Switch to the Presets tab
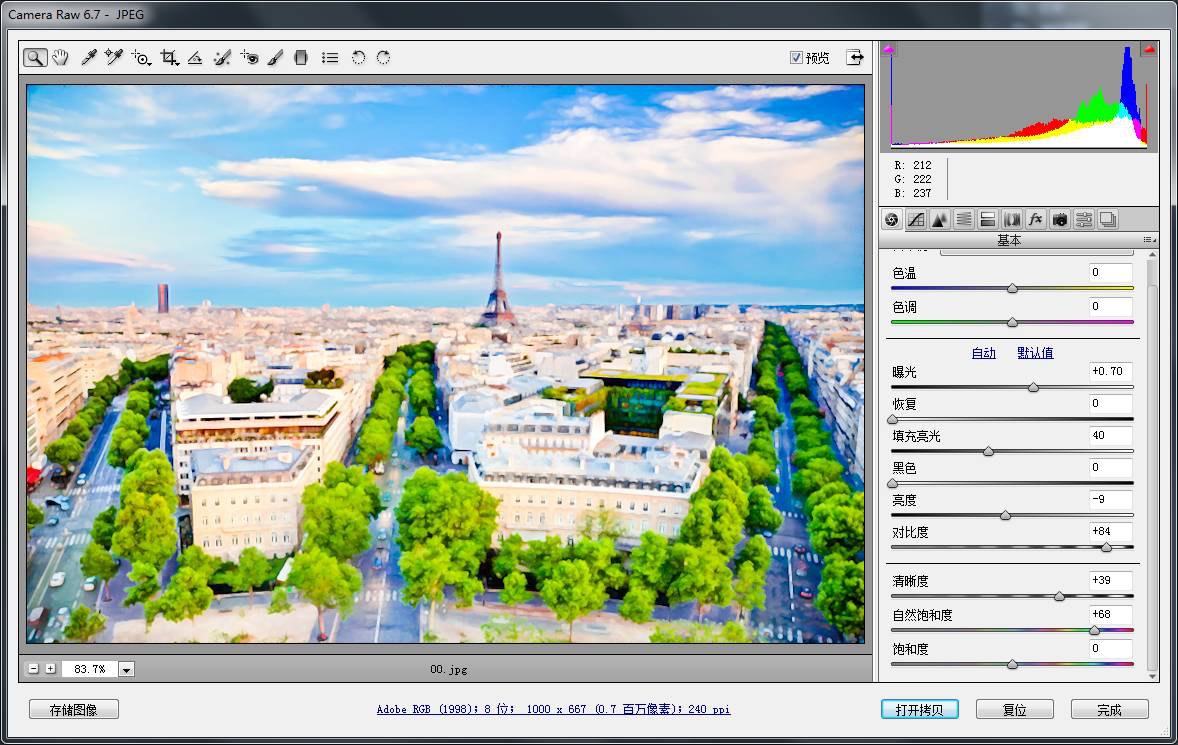This screenshot has width=1178, height=745. [x=1084, y=219]
